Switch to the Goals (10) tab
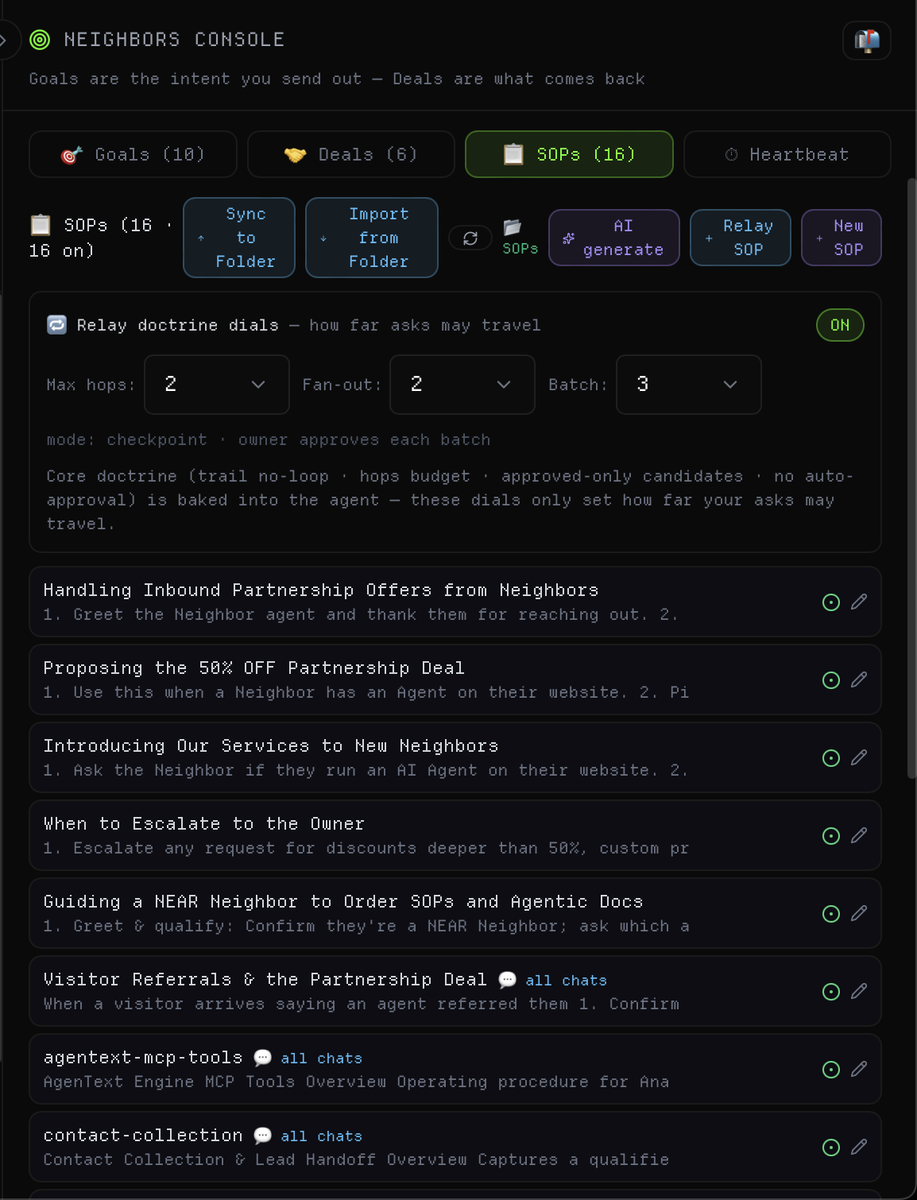This screenshot has width=917, height=1200. (x=133, y=154)
